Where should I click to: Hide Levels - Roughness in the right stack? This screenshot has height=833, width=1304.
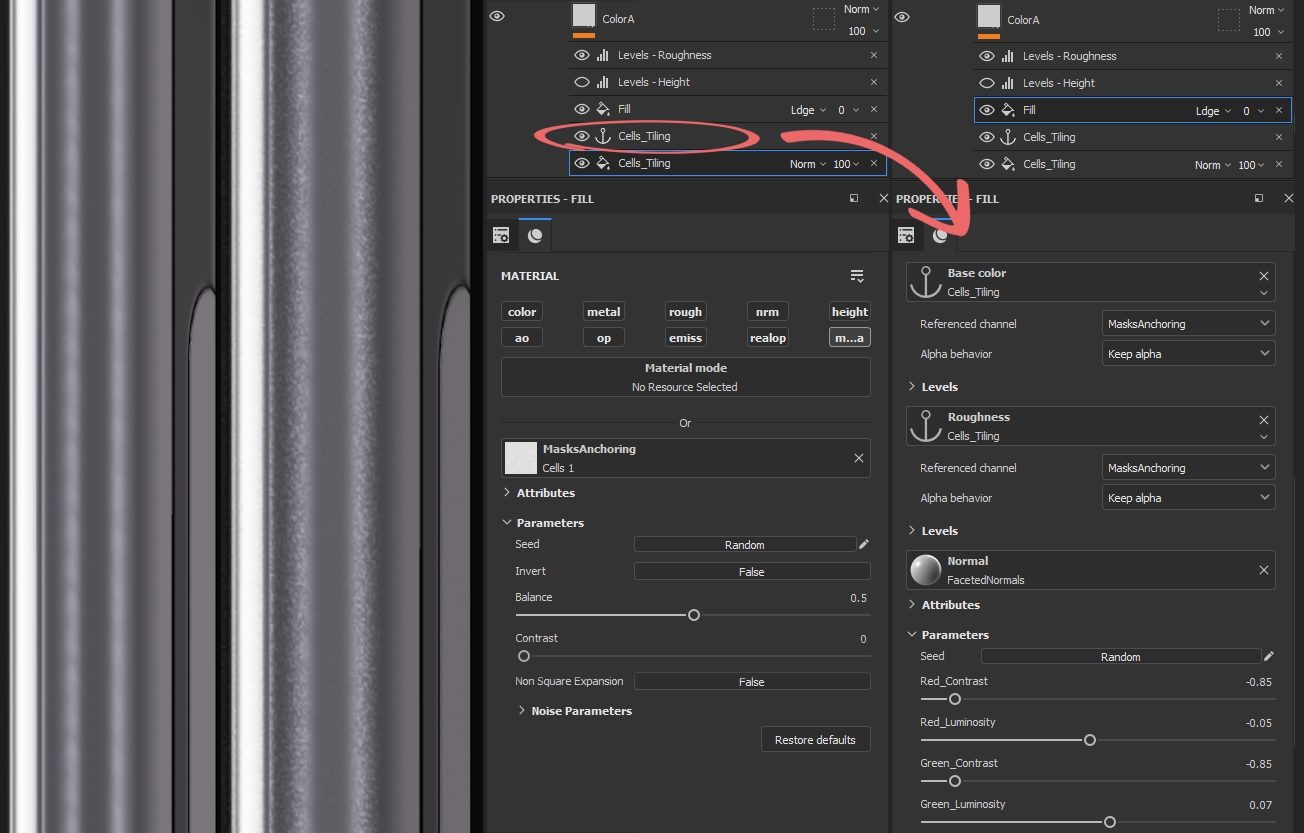coord(987,57)
